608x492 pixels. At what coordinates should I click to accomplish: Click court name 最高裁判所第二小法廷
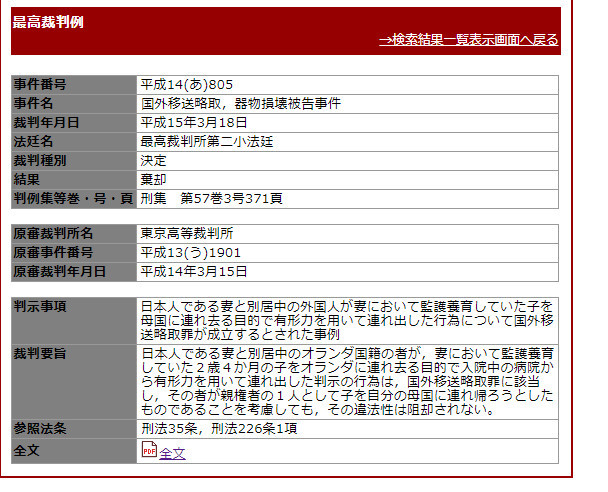click(x=207, y=142)
